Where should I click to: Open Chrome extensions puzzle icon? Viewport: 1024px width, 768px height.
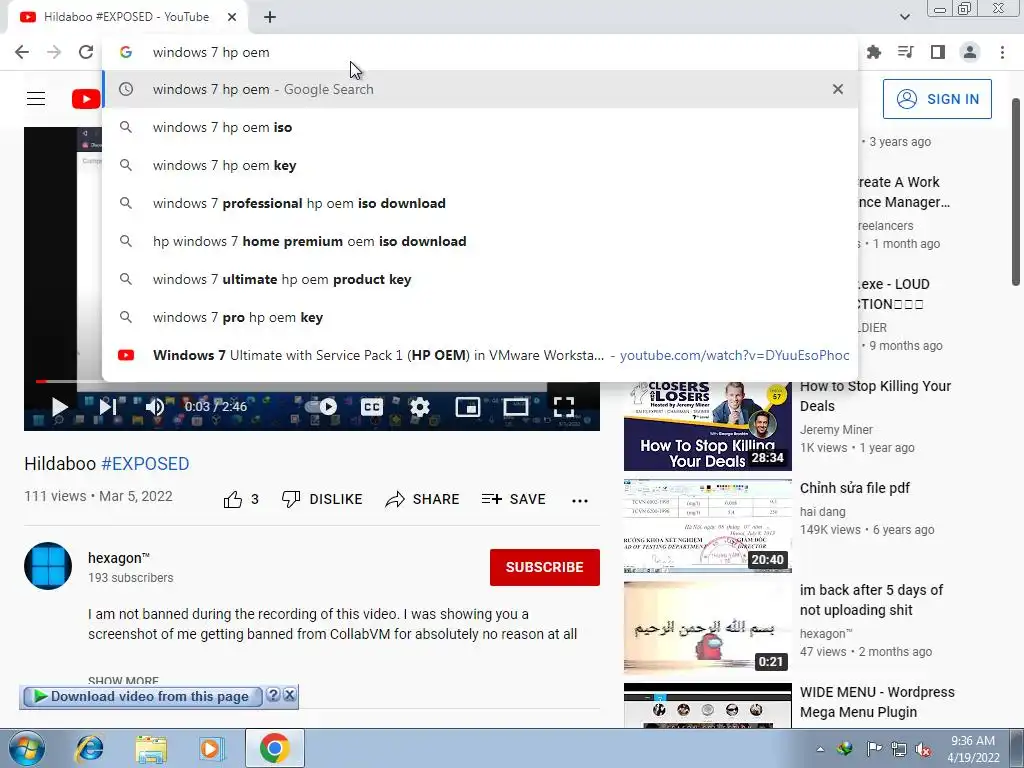874,52
